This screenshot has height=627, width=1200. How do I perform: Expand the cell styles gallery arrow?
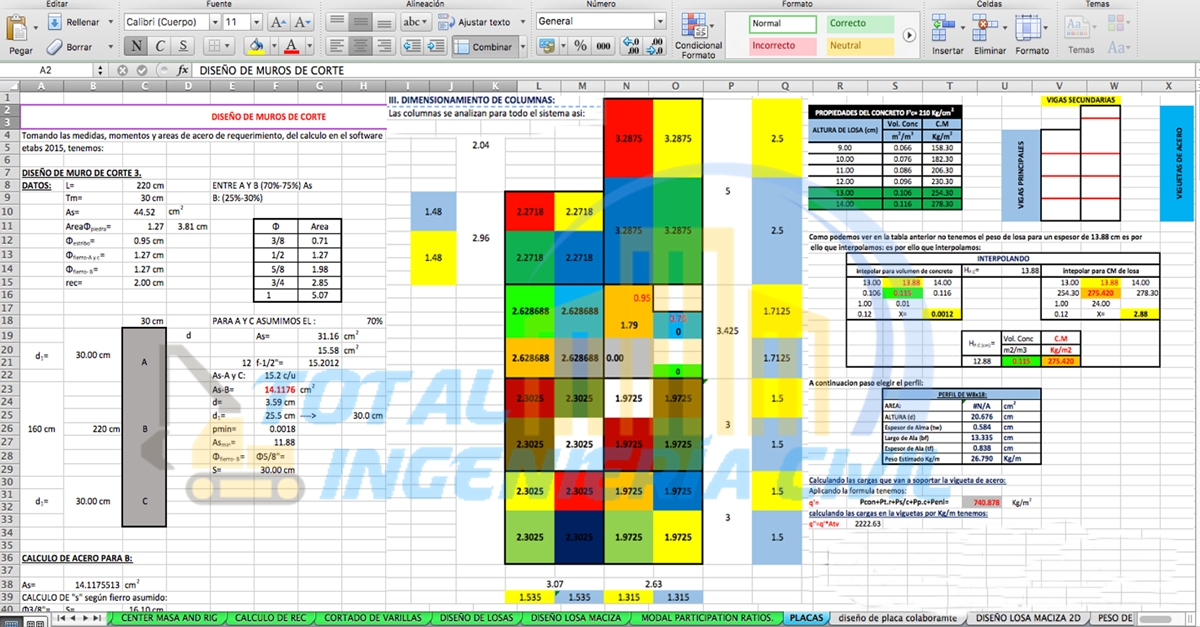coord(909,35)
